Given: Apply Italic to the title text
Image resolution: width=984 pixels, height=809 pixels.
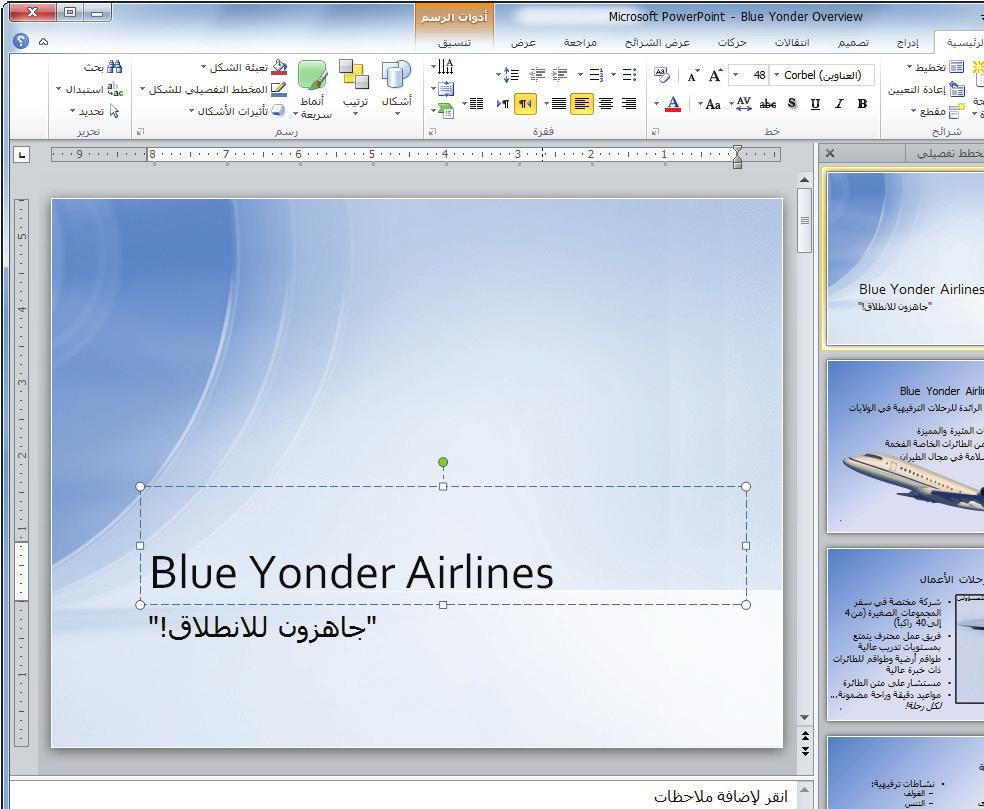Looking at the screenshot, I should point(839,104).
